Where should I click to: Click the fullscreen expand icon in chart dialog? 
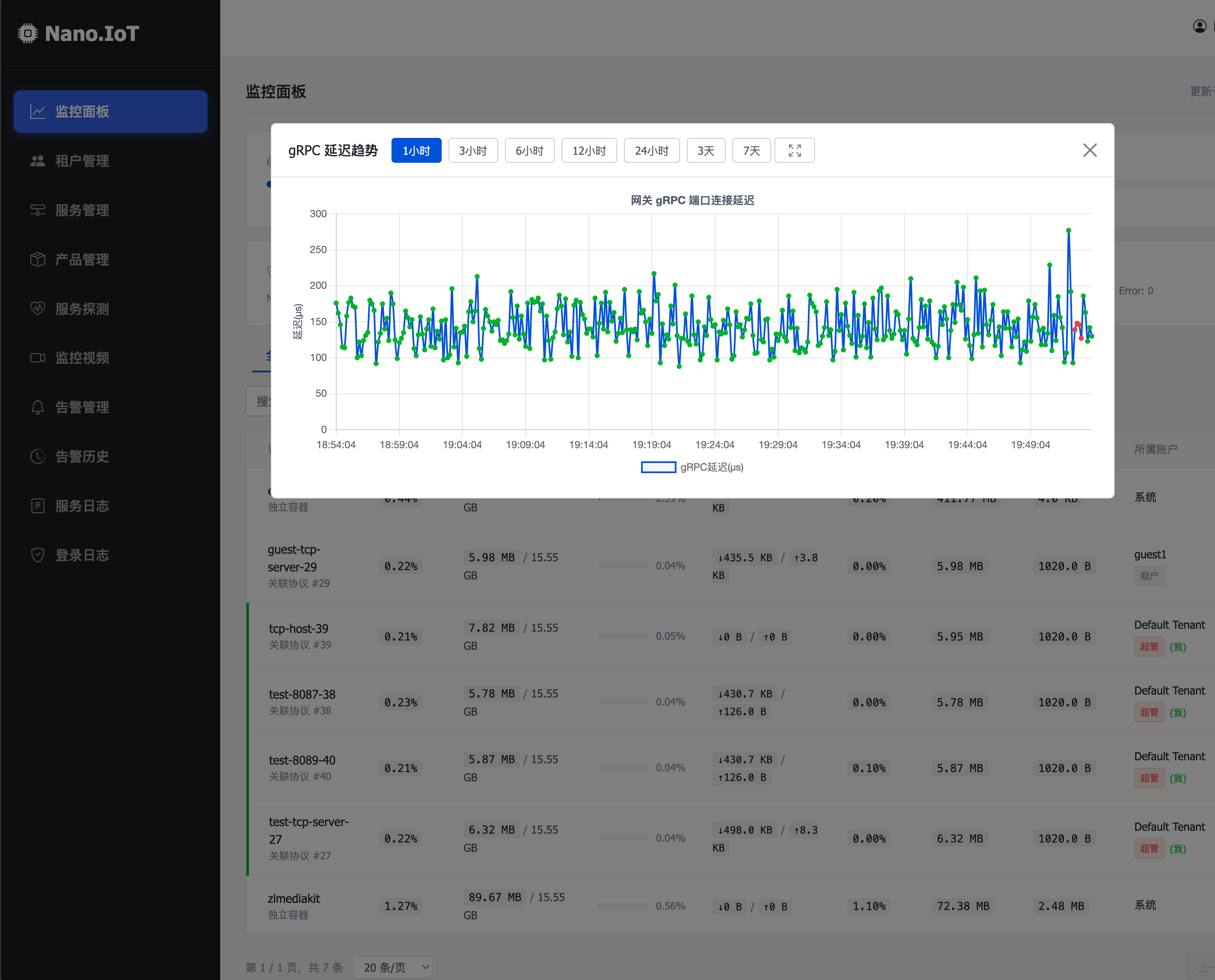click(x=794, y=150)
